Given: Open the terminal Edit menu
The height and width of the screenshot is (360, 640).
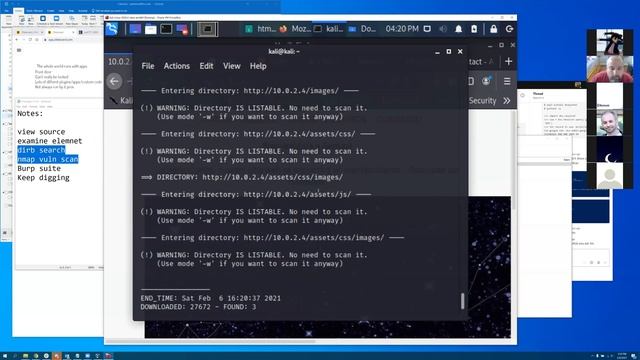Looking at the screenshot, I should click(206, 66).
